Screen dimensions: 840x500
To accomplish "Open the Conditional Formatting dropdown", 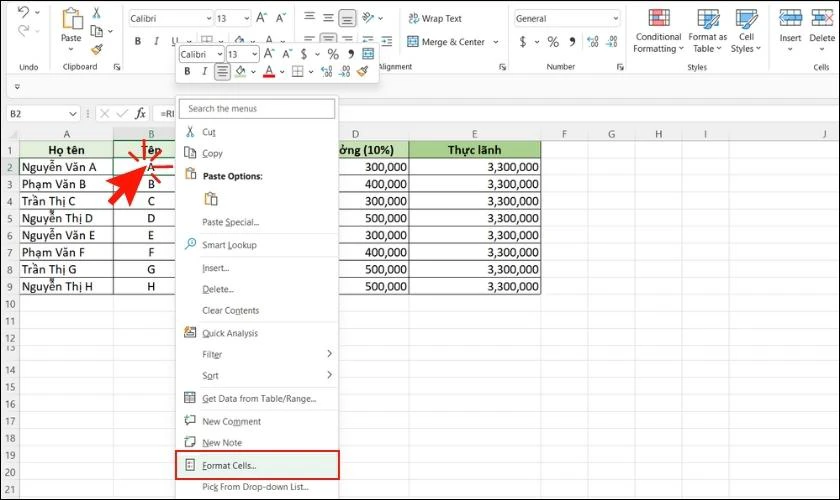I will click(658, 30).
